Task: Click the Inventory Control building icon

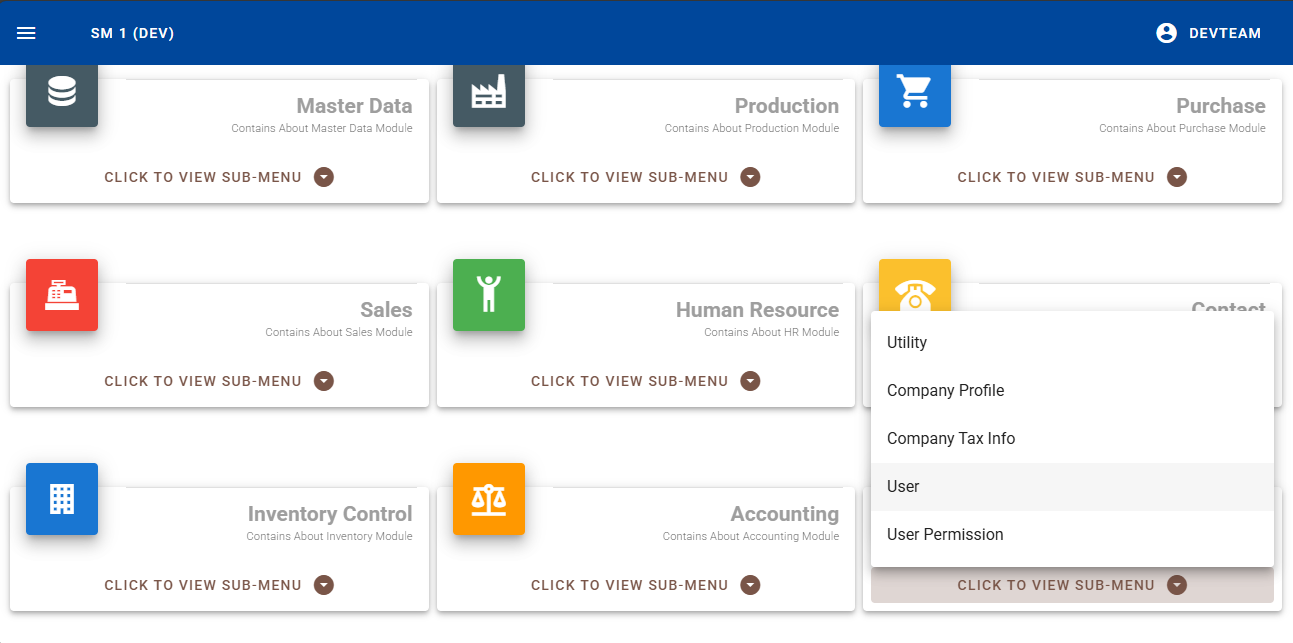Action: coord(62,499)
